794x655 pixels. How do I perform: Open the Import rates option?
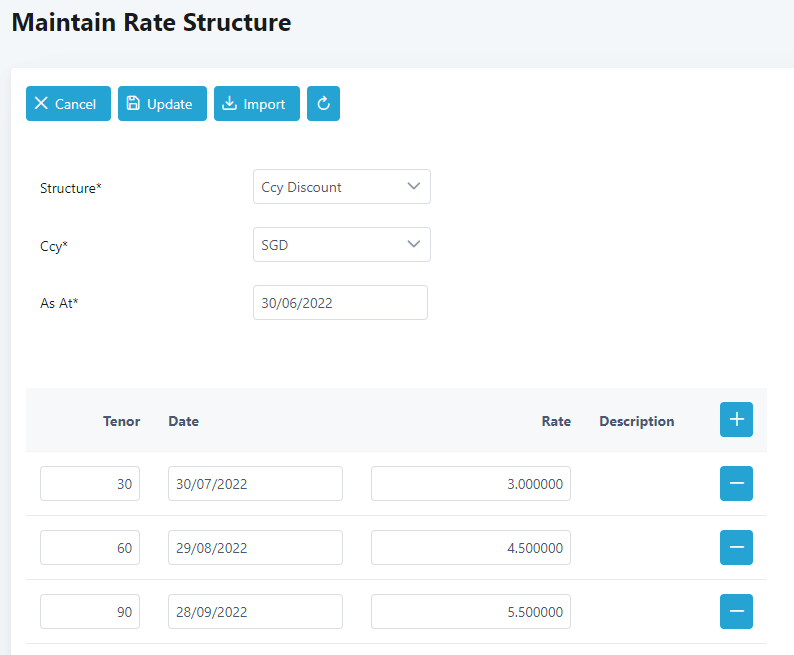[256, 104]
